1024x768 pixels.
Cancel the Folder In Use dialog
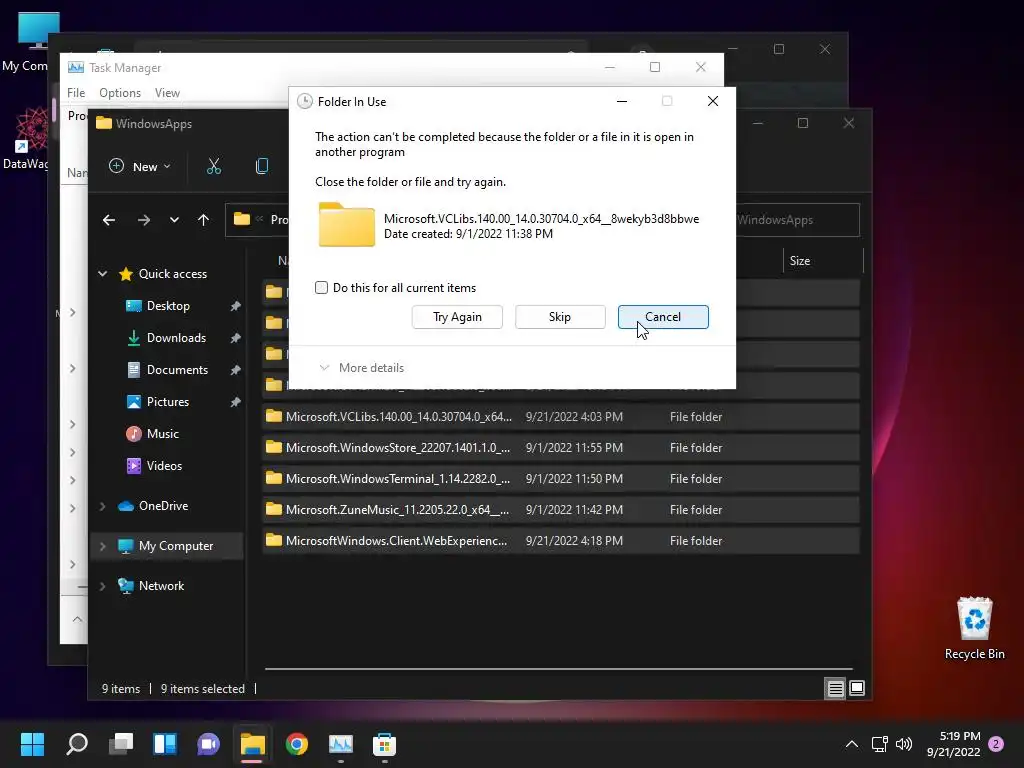click(663, 317)
